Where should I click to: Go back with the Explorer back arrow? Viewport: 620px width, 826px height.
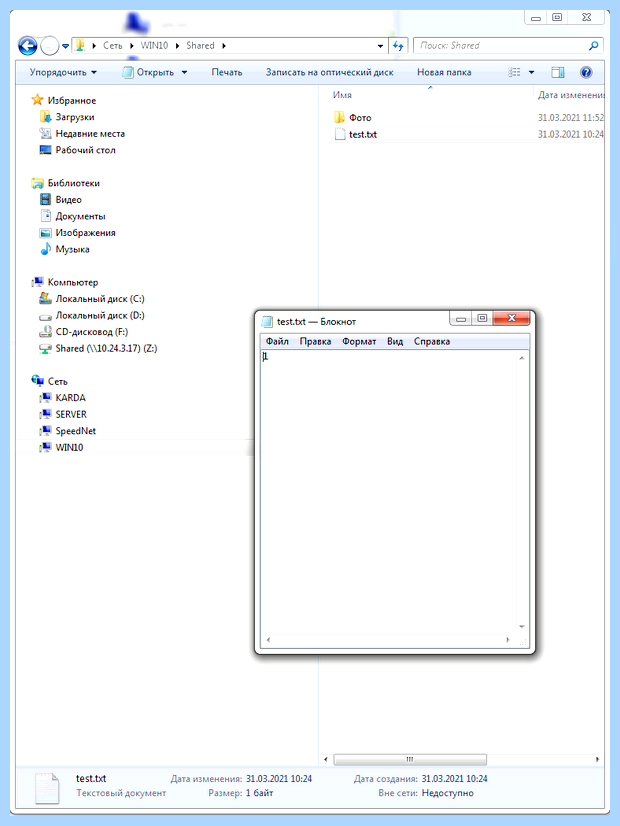tap(27, 46)
